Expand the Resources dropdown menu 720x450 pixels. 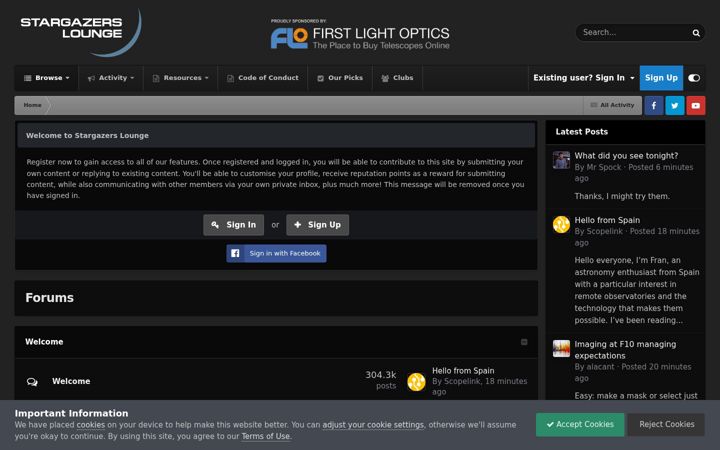pos(180,78)
